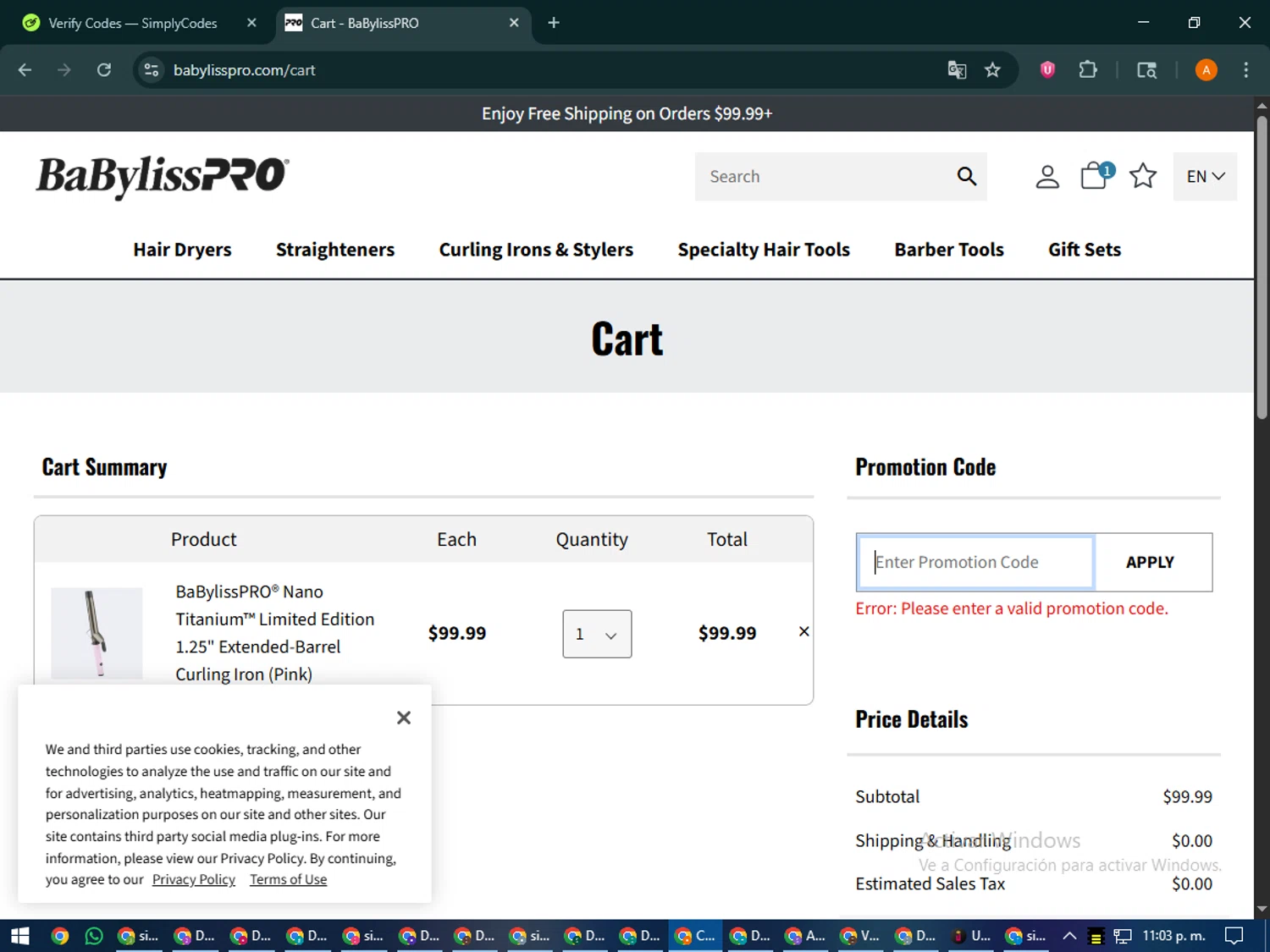The height and width of the screenshot is (952, 1270).
Task: Click the invalid promotion code error
Action: point(1012,608)
